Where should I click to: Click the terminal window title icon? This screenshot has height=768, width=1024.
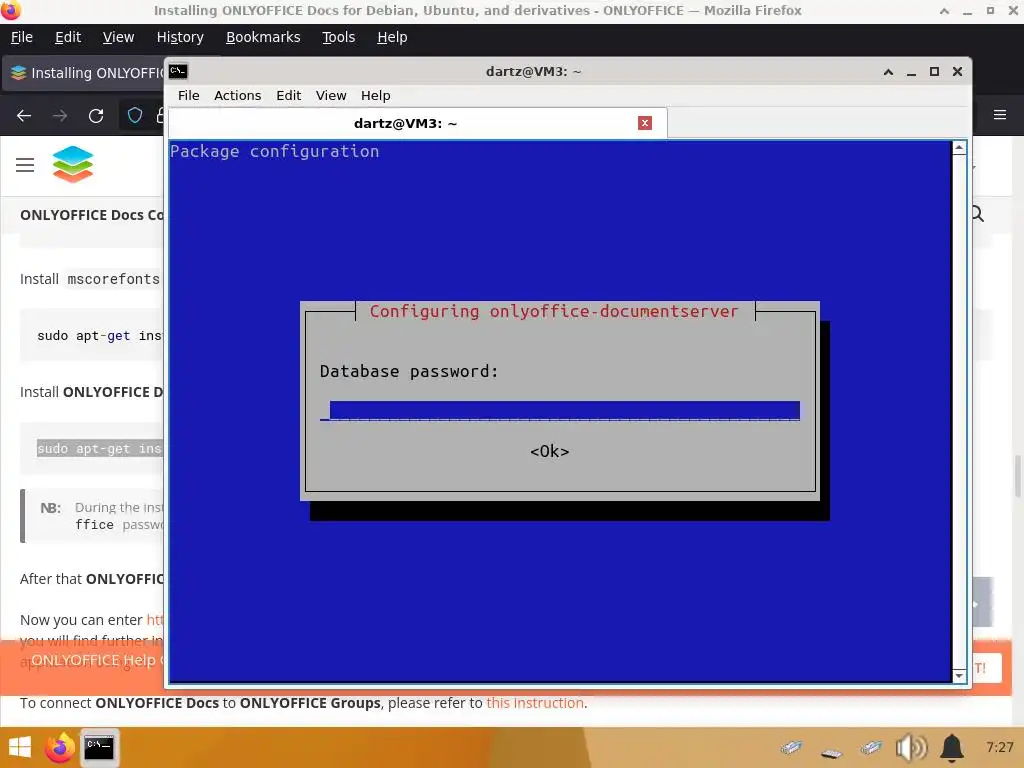coord(178,71)
